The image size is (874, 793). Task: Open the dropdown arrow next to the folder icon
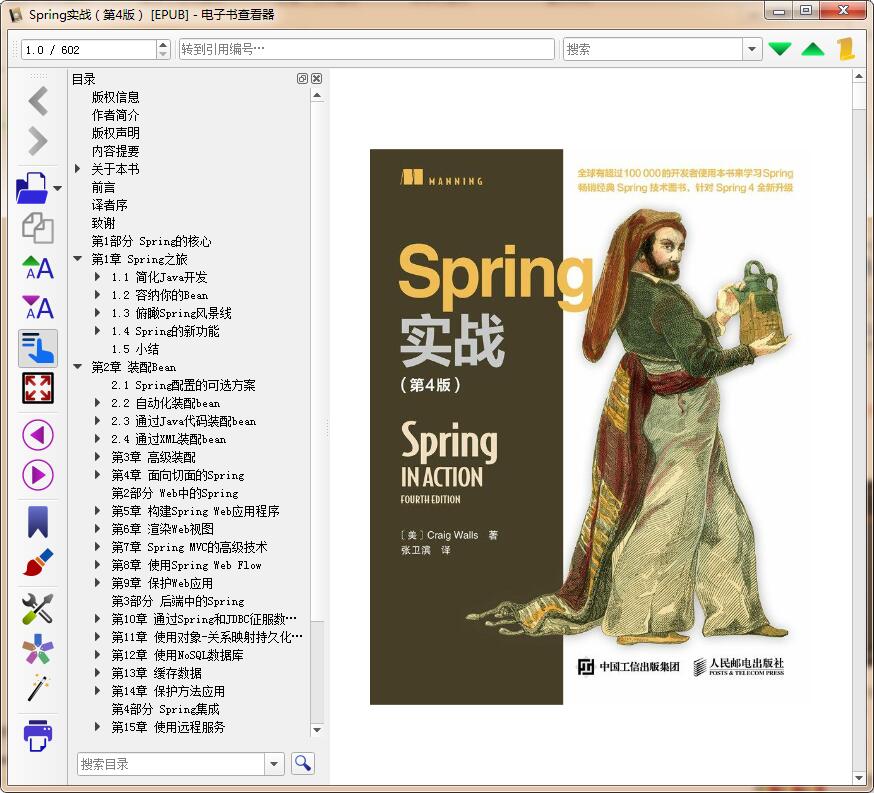(57, 188)
